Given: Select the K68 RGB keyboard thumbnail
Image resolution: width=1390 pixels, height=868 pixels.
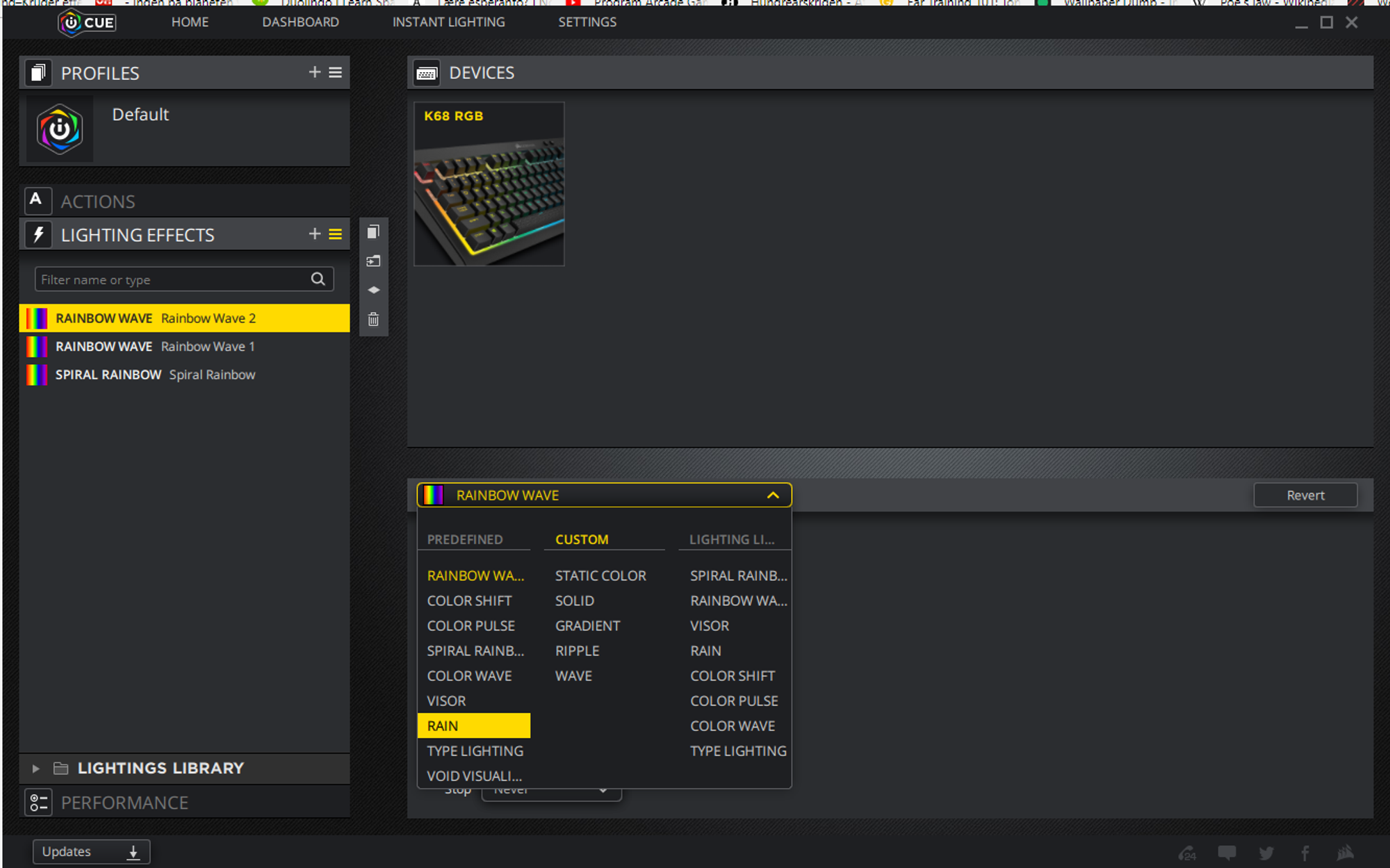Looking at the screenshot, I should click(x=489, y=183).
